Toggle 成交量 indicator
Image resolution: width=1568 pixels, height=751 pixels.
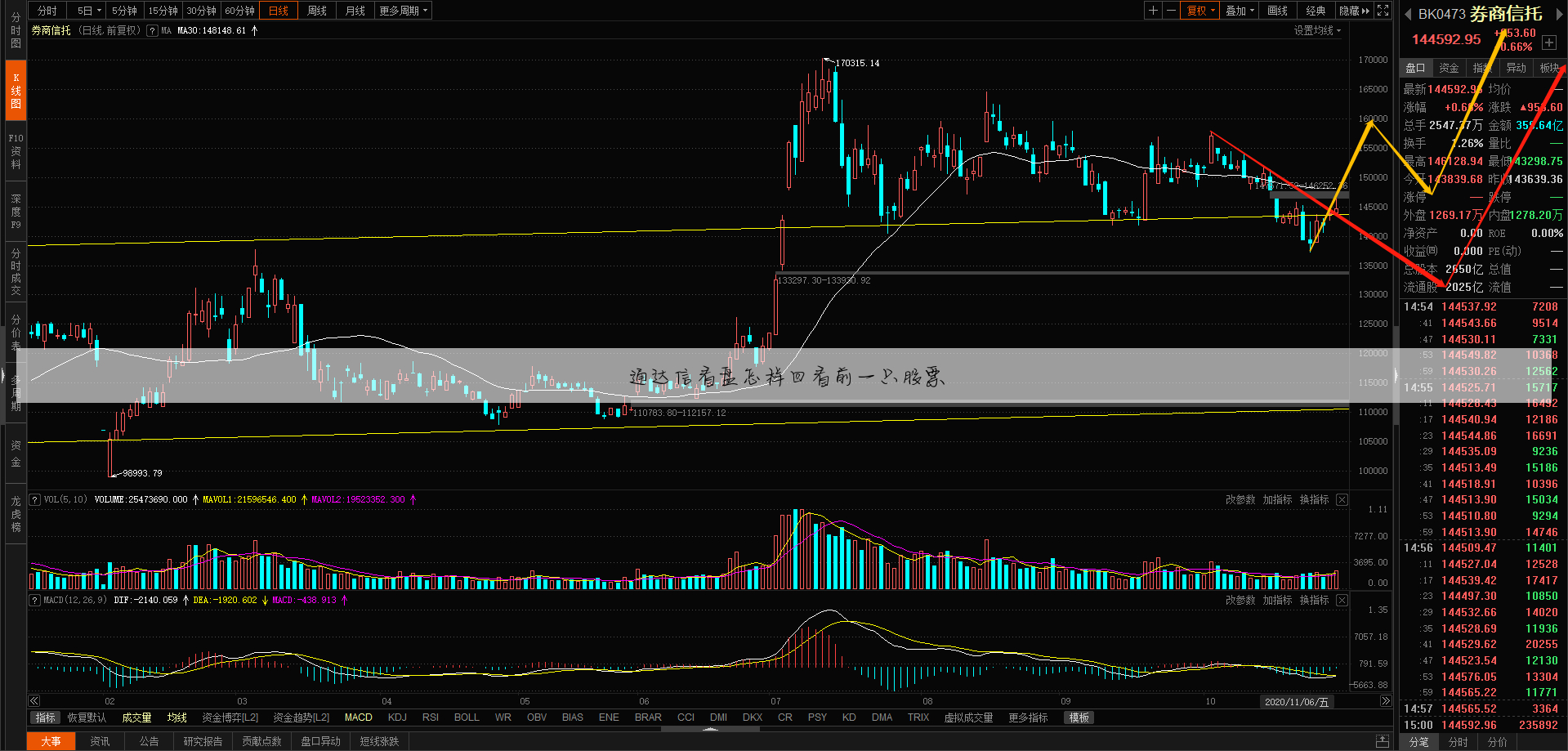(137, 717)
